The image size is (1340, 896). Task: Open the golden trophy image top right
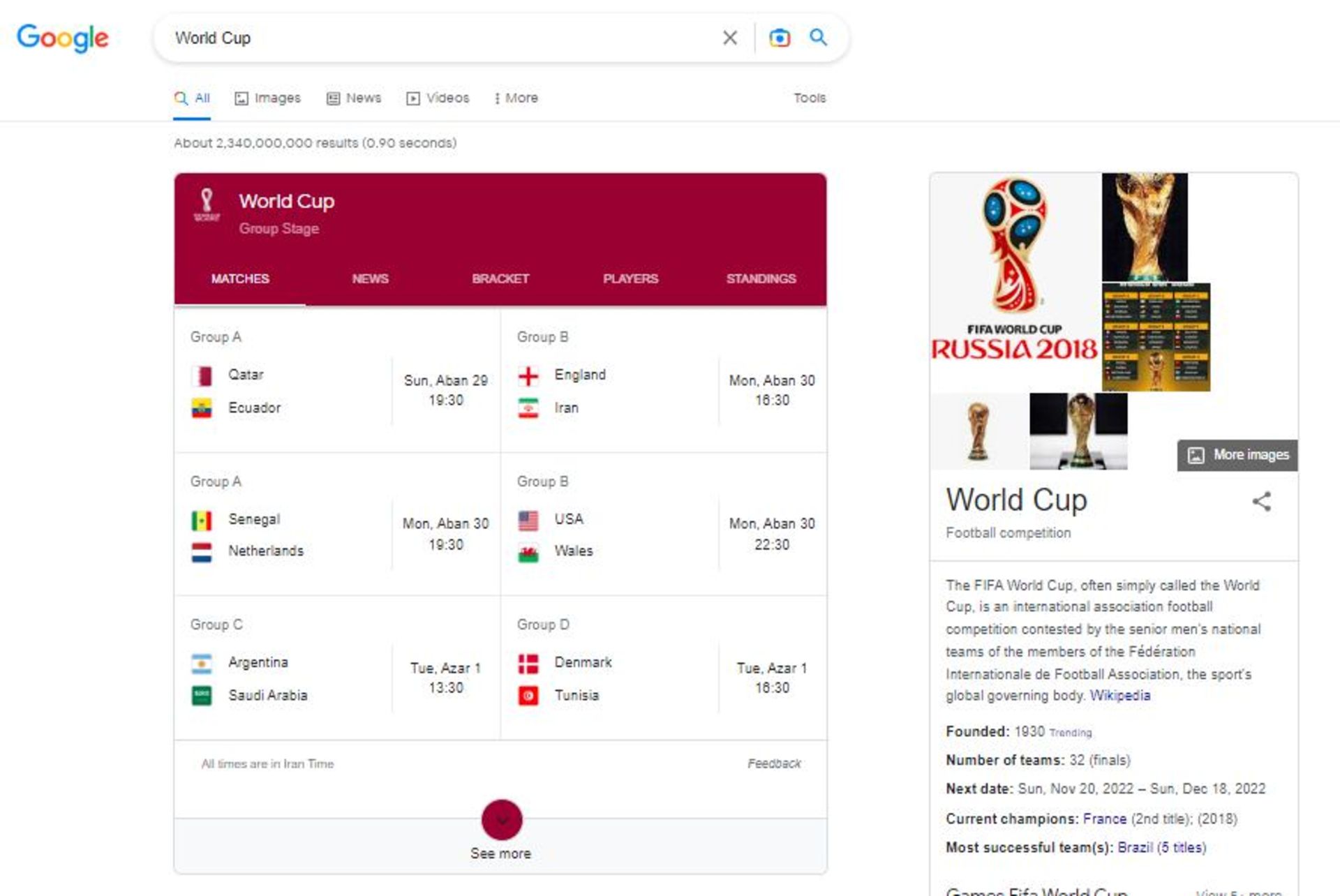click(1145, 227)
